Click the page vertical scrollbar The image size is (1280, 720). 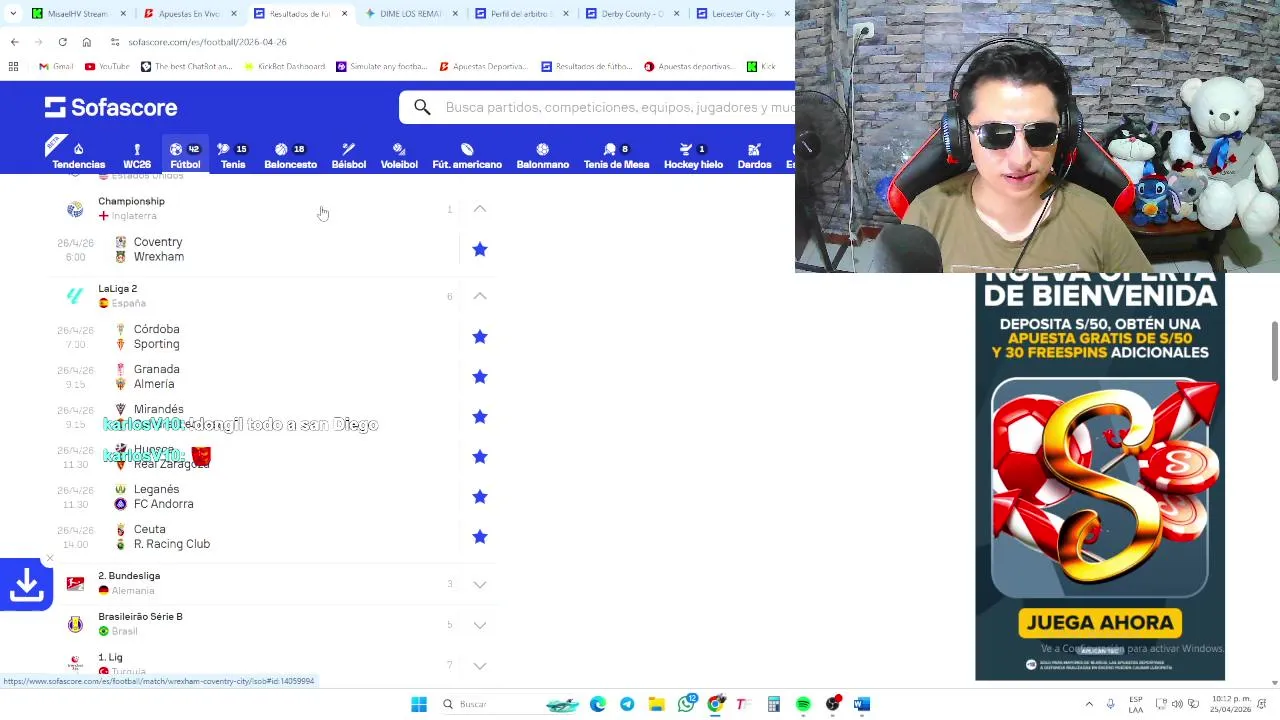[1274, 350]
